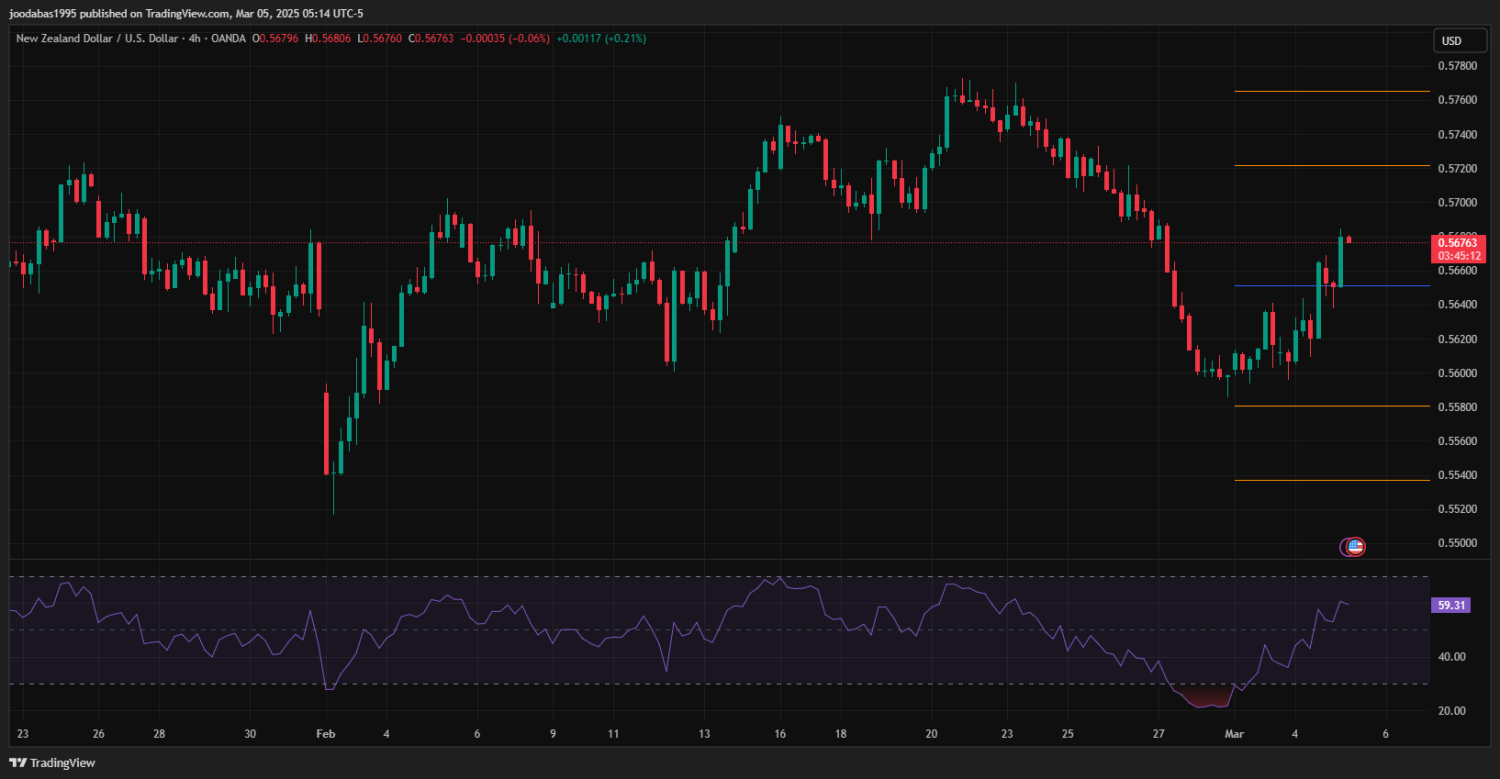Click the 0.55200 price axis label
Image resolution: width=1500 pixels, height=779 pixels.
1457,508
